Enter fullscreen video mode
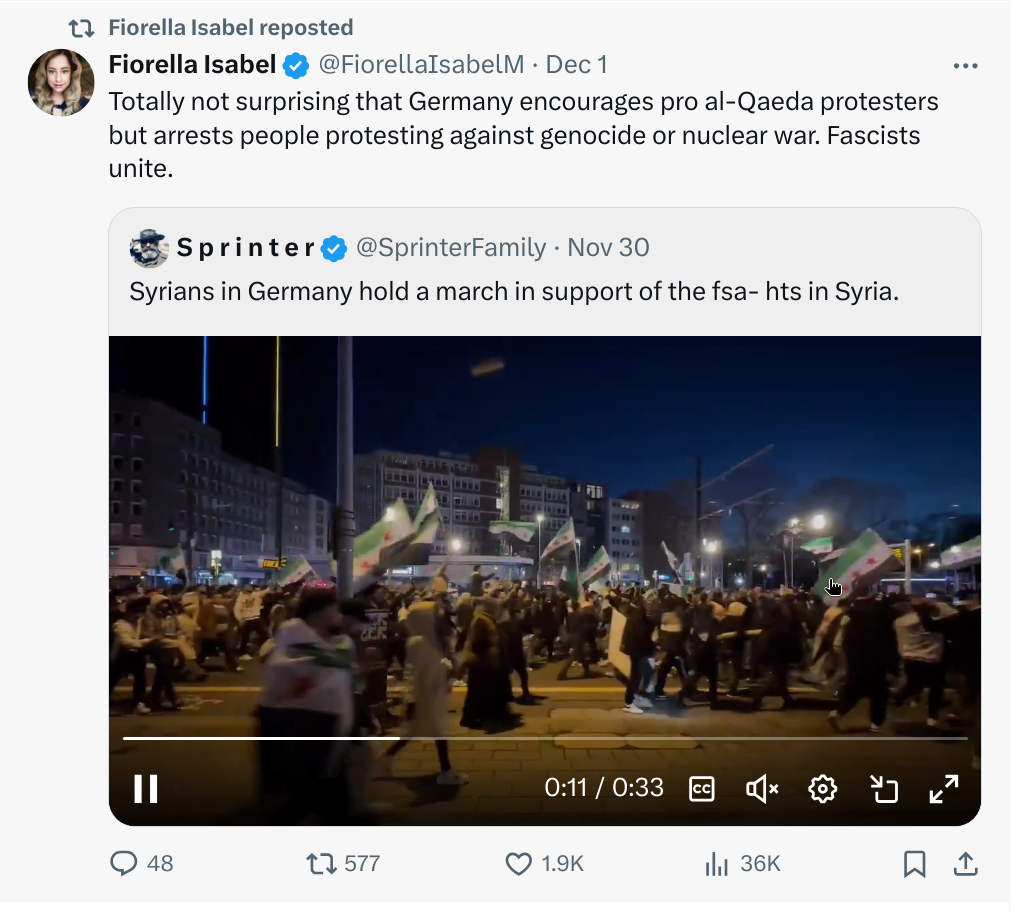 click(943, 789)
